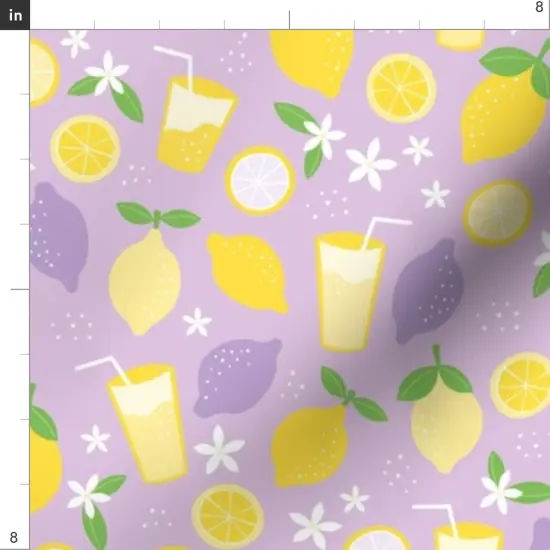Viewport: 550px width, 550px height.
Task: Click the "8" label on the top ruler
Action: (539, 7)
